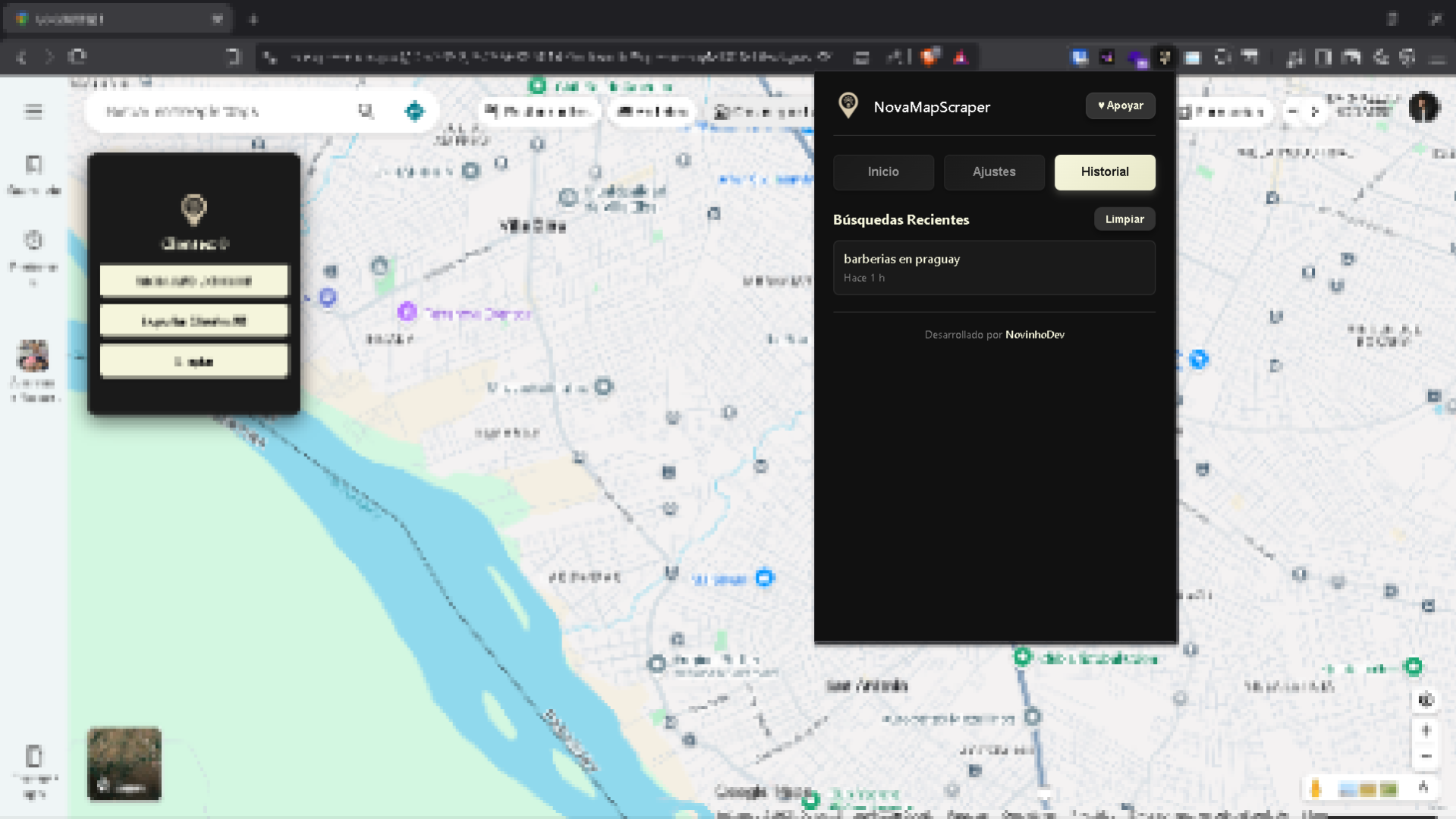
Task: Open the Google Maps hamburger menu
Action: pos(33,112)
